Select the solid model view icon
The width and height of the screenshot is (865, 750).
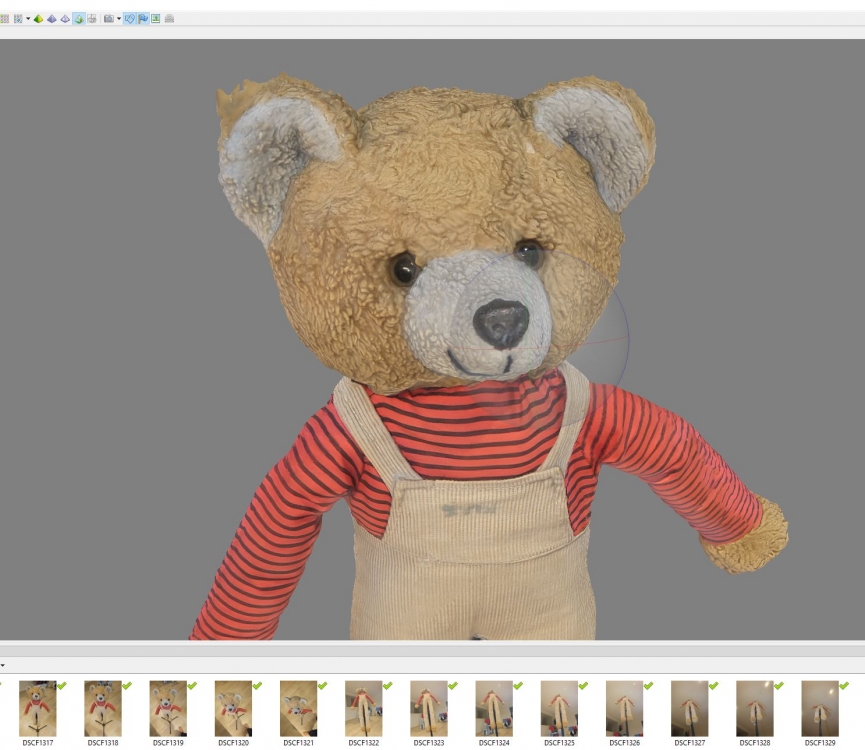(52, 18)
